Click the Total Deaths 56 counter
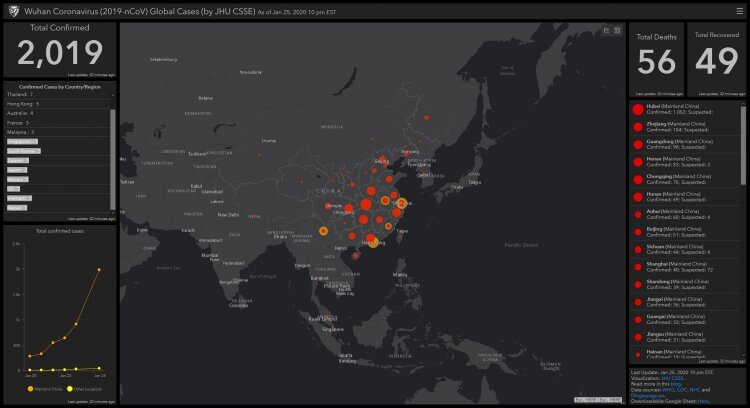Viewport: 750px width, 408px height. 656,62
